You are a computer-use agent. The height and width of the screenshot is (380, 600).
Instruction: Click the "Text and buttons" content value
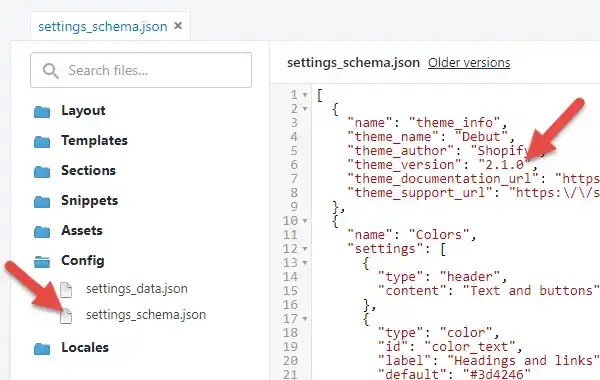click(532, 291)
